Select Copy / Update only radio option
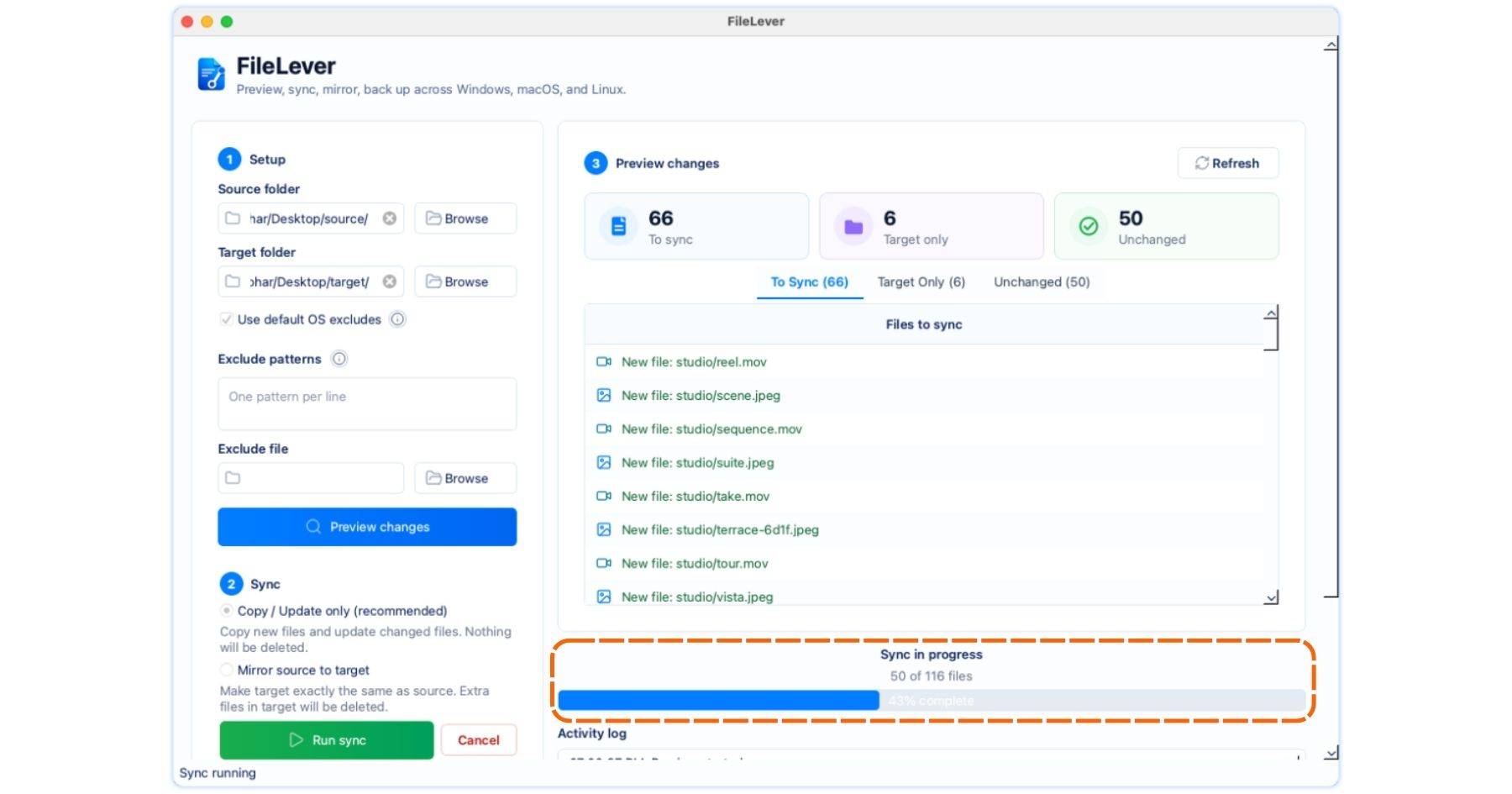 [x=226, y=611]
